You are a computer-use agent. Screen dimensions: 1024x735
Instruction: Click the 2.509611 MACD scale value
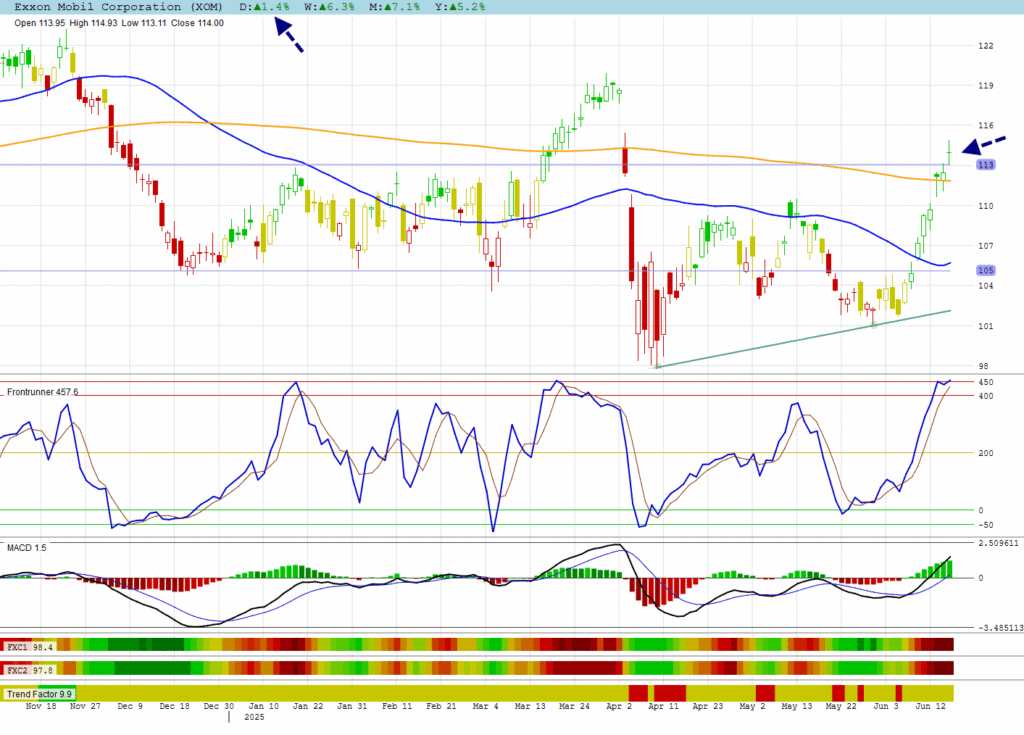click(x=998, y=543)
